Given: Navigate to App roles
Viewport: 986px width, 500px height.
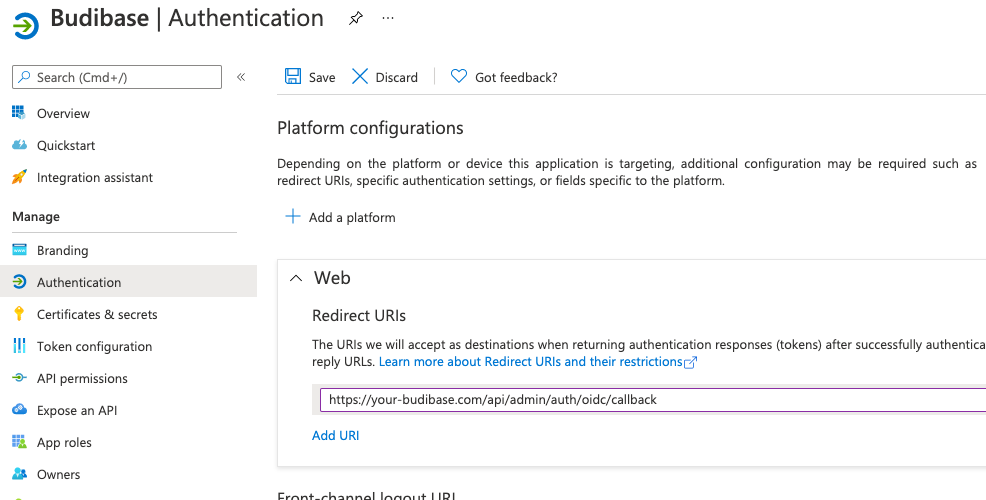Looking at the screenshot, I should tap(64, 442).
